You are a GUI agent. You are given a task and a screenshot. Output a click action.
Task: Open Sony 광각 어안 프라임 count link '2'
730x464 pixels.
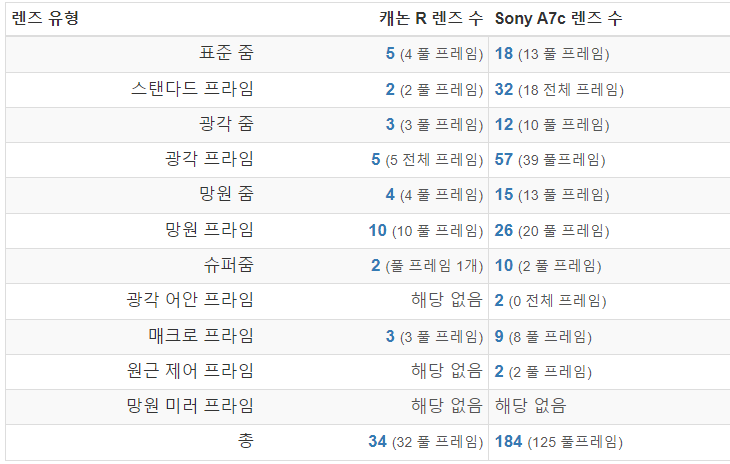pos(499,301)
